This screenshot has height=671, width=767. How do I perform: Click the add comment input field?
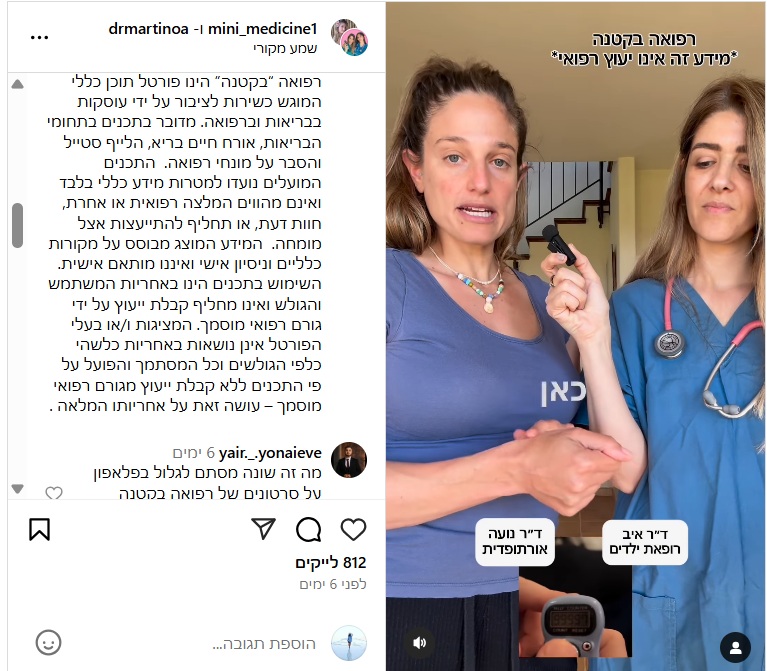click(x=264, y=644)
